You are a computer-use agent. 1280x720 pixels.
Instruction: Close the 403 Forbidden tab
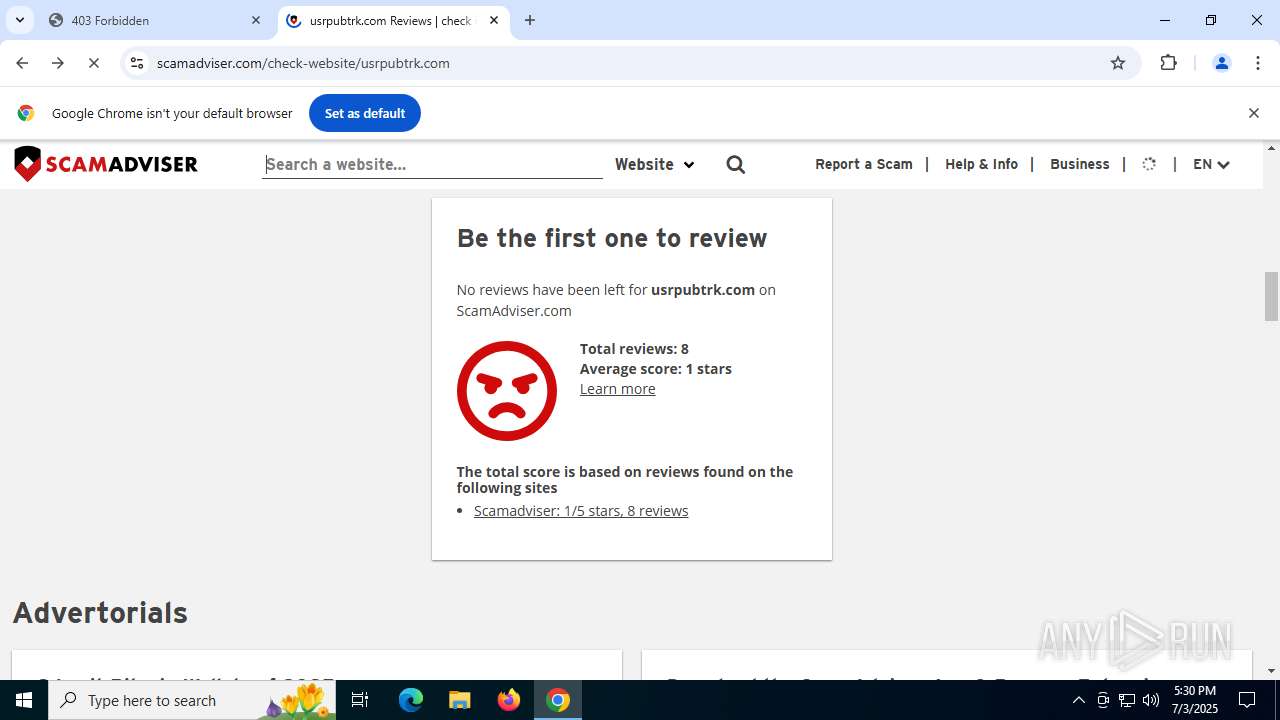point(256,20)
